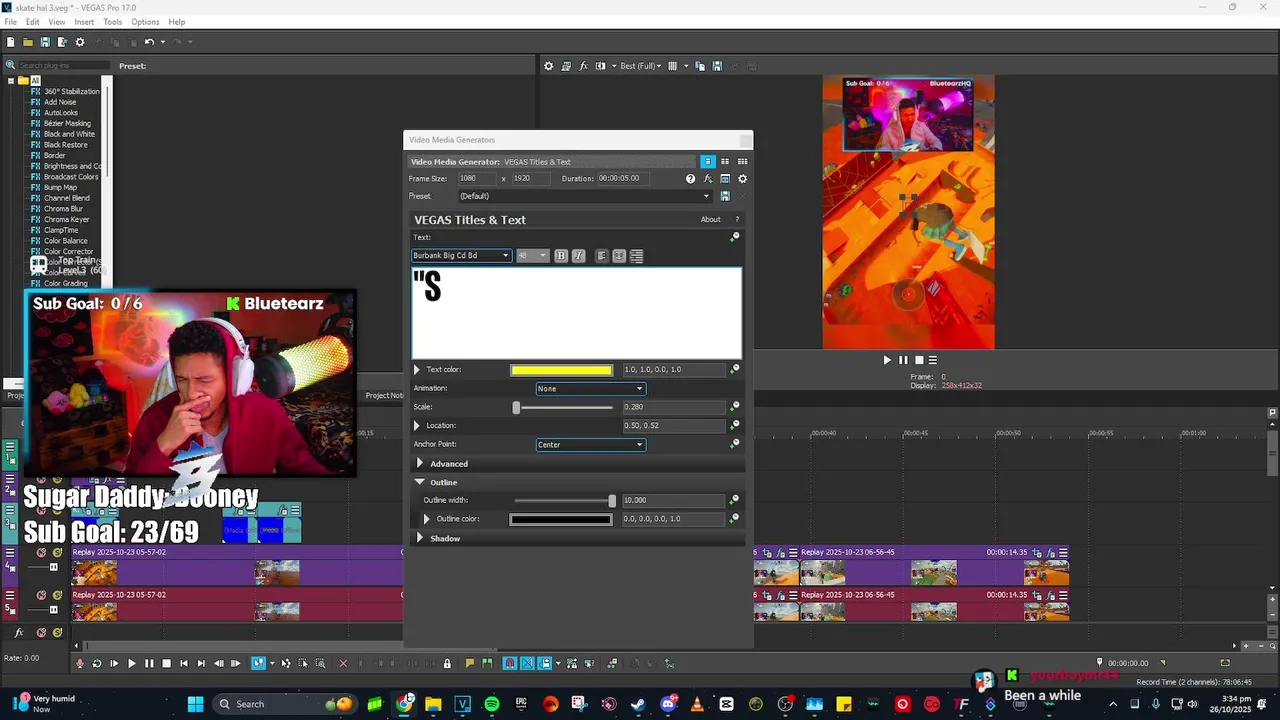Pause playback in the transport bar
Screen dimensions: 1280x720
pos(149,663)
